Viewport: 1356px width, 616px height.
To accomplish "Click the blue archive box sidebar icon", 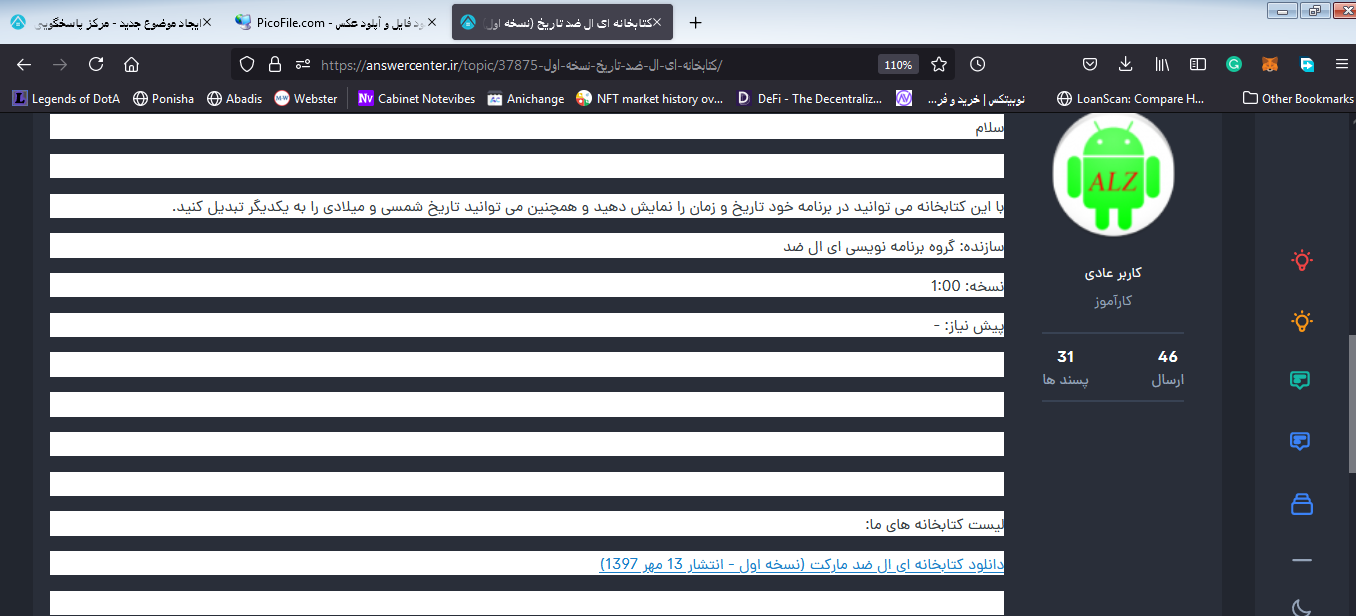I will [1301, 503].
